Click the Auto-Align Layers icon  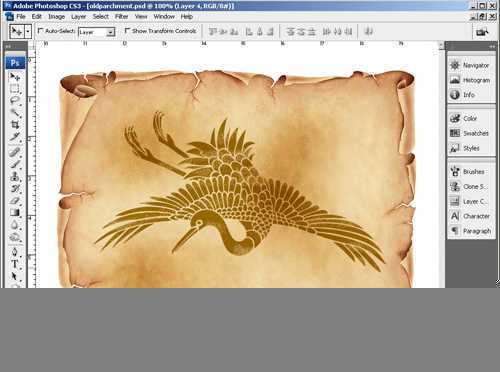[x=368, y=32]
